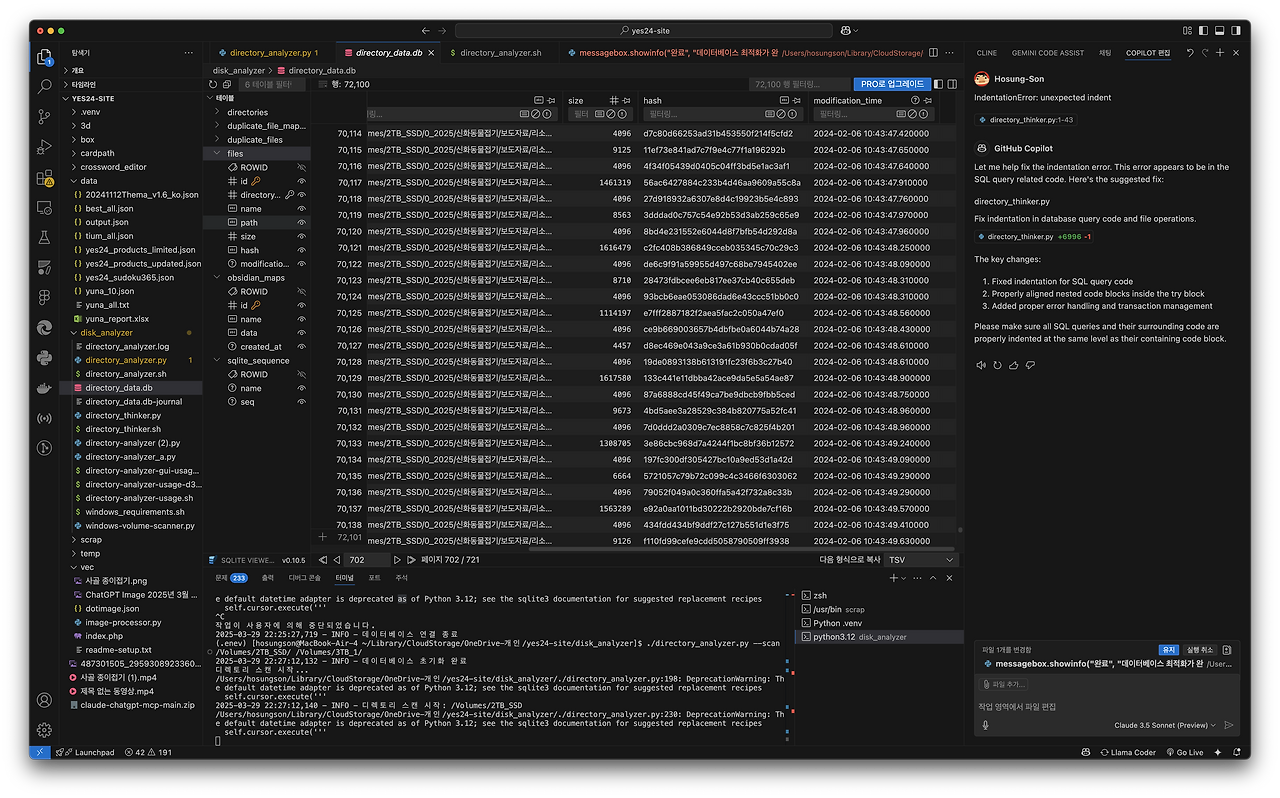Image resolution: width=1280 pixels, height=798 pixels.
Task: Open the Docker view in activity bar
Action: [44, 388]
